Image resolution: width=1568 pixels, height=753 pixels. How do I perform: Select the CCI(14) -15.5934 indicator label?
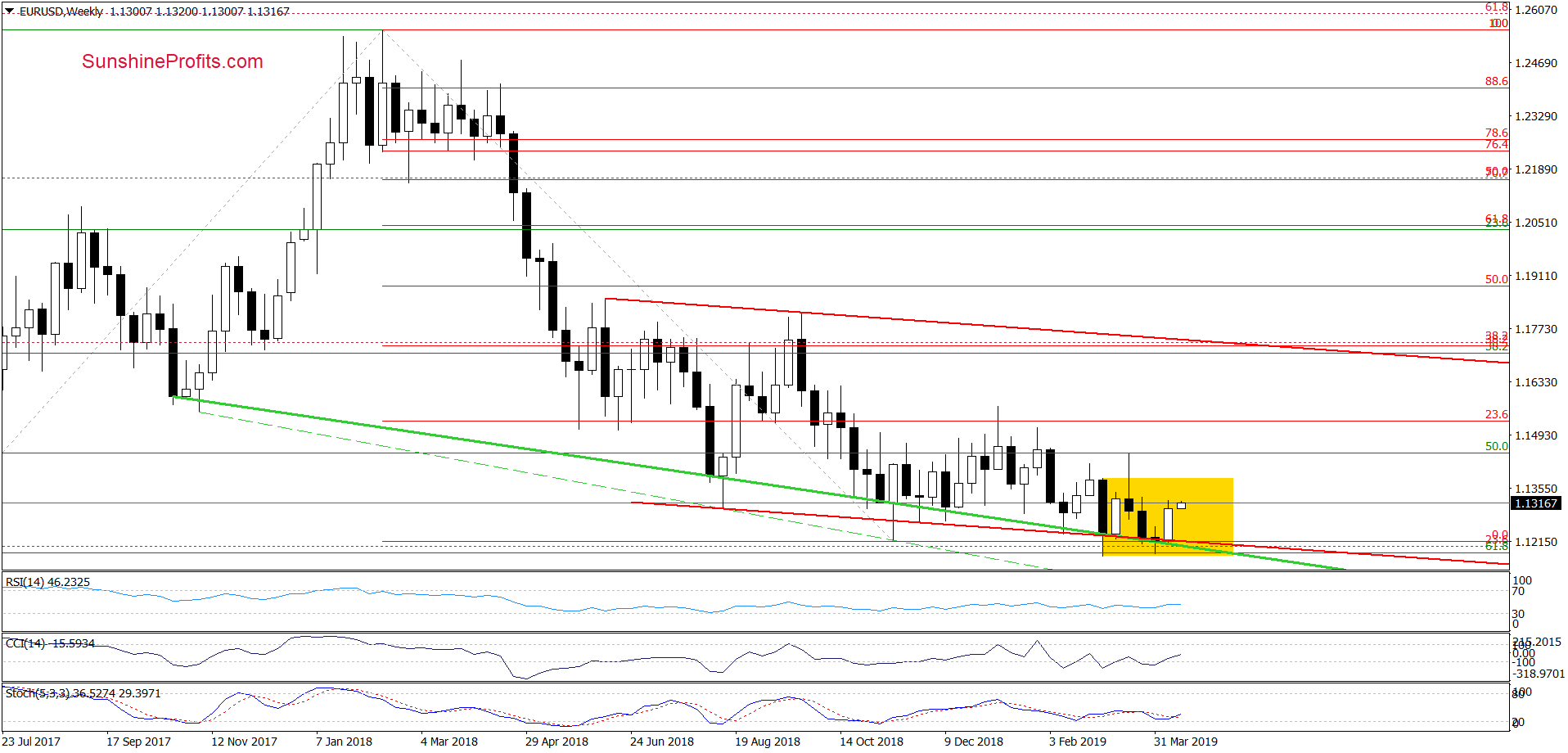(50, 643)
